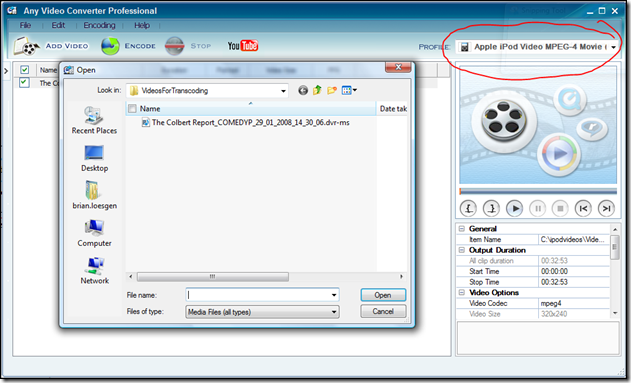The height and width of the screenshot is (383, 631).
Task: Toggle the select-all checkbox in video list header
Action: tap(25, 70)
